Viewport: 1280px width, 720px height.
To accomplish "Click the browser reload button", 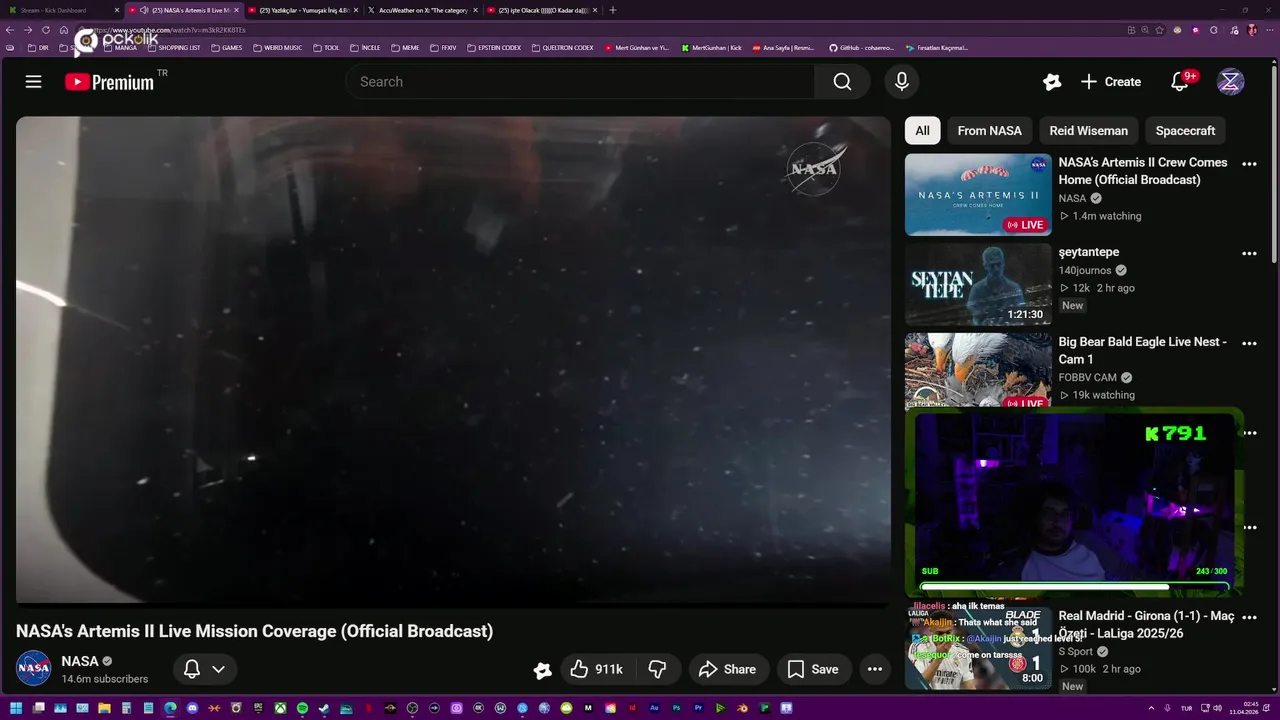I will coord(44,30).
